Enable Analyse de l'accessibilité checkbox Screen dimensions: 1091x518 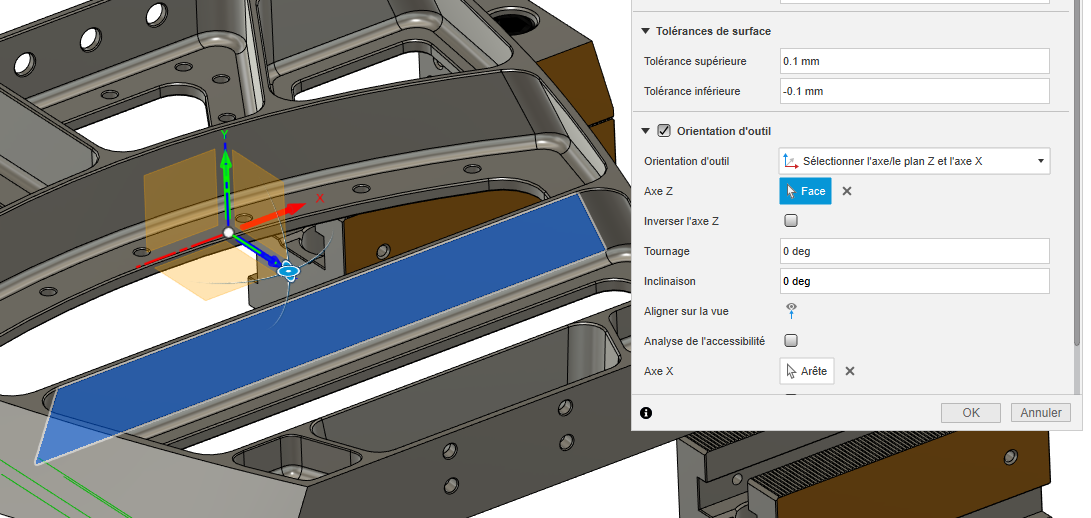[791, 341]
